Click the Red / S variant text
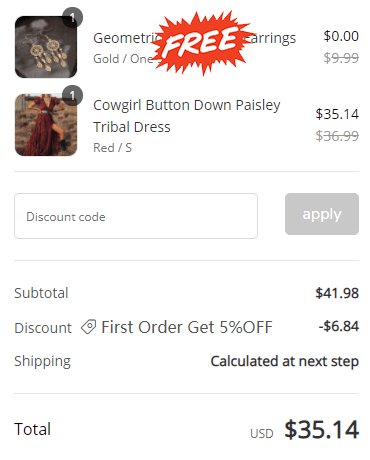This screenshot has height=460, width=370. (112, 148)
